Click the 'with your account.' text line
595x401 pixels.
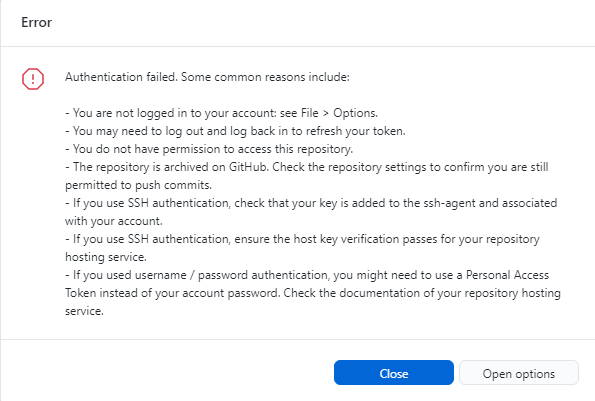coord(114,221)
